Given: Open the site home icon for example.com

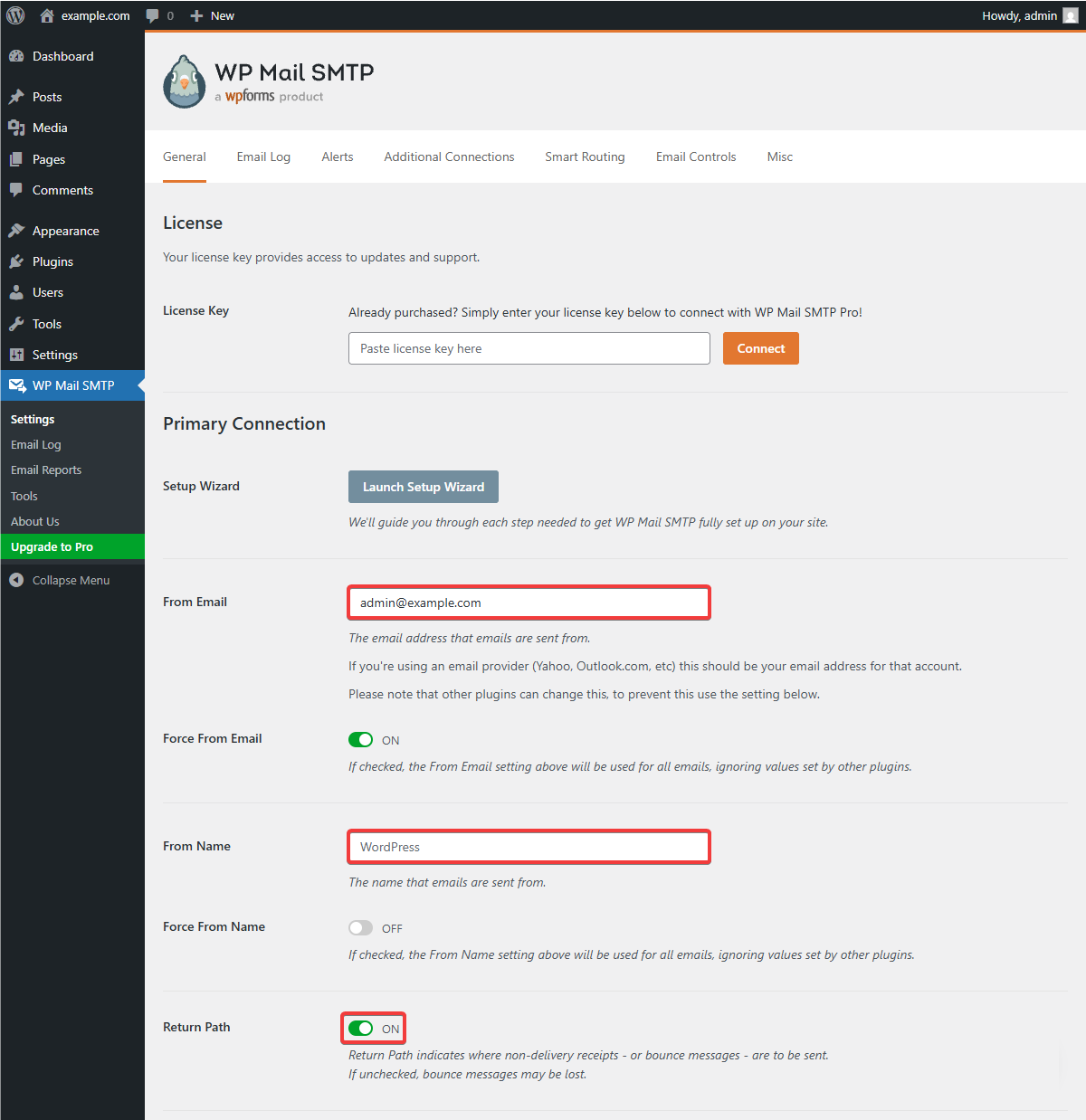Looking at the screenshot, I should tap(47, 15).
